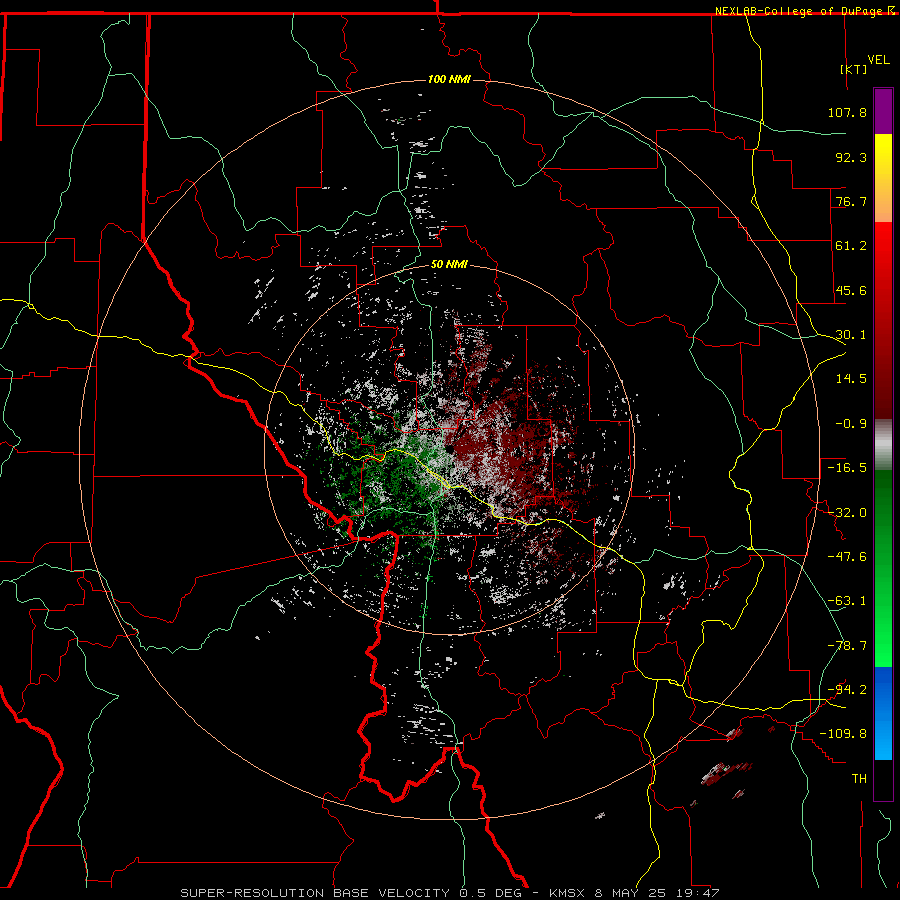
Task: Select the 61.2 legend value
Action: pos(851,246)
